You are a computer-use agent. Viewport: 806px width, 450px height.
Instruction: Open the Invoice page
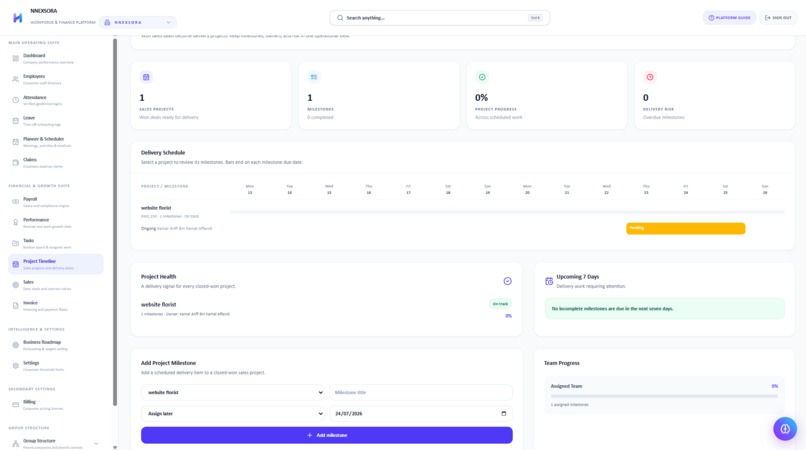(56, 305)
